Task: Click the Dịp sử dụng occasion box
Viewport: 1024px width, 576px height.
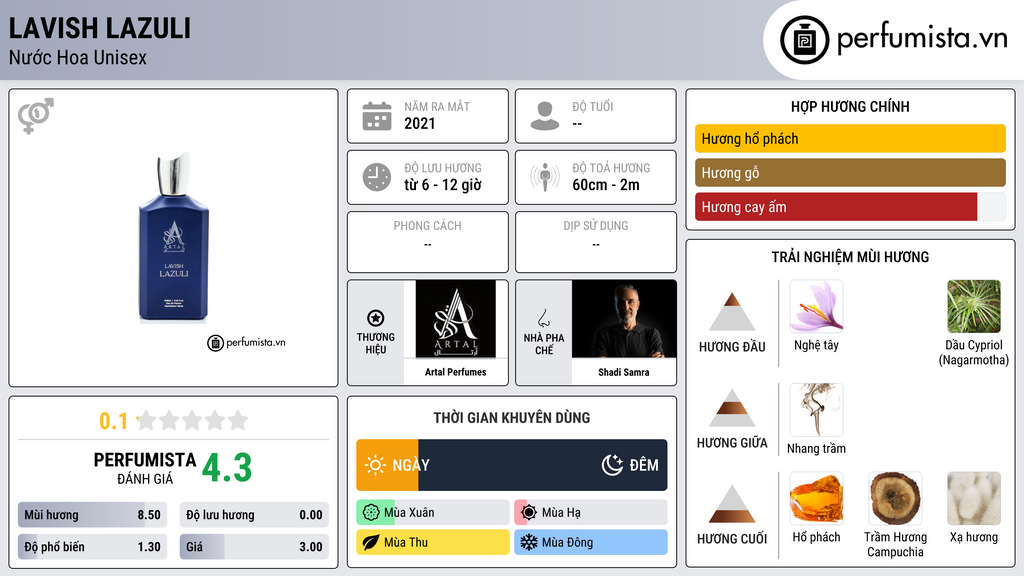Action: [x=596, y=242]
